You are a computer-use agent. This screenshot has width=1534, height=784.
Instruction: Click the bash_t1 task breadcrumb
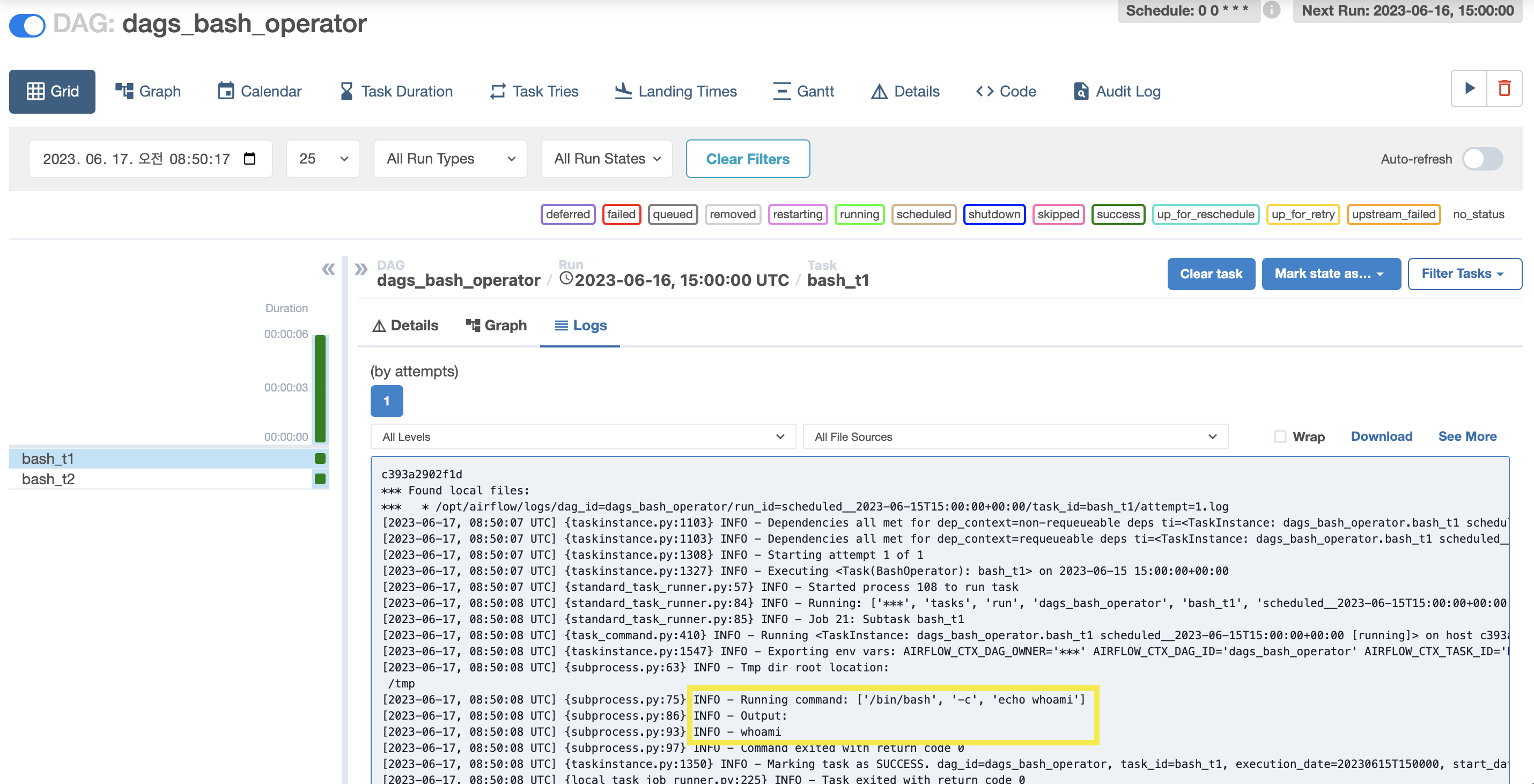pyautogui.click(x=838, y=280)
